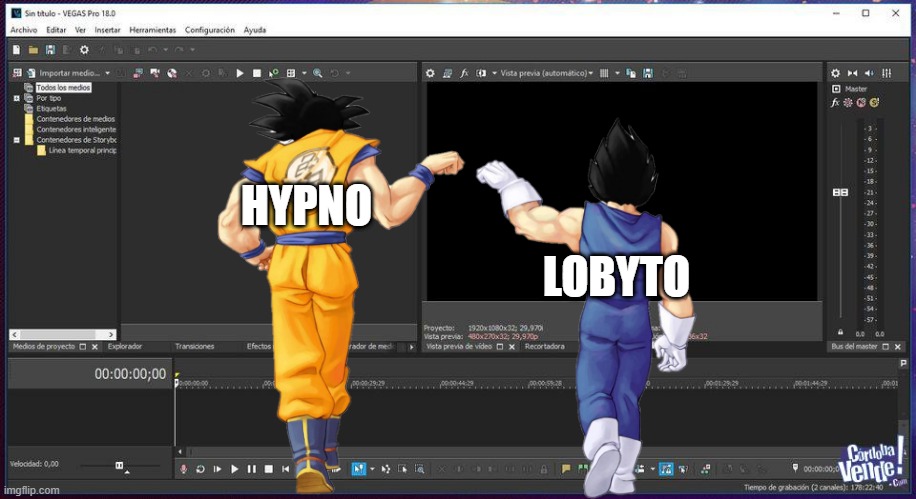The width and height of the screenshot is (916, 499).
Task: Click the timeline Play button in transport bar
Action: click(x=234, y=469)
